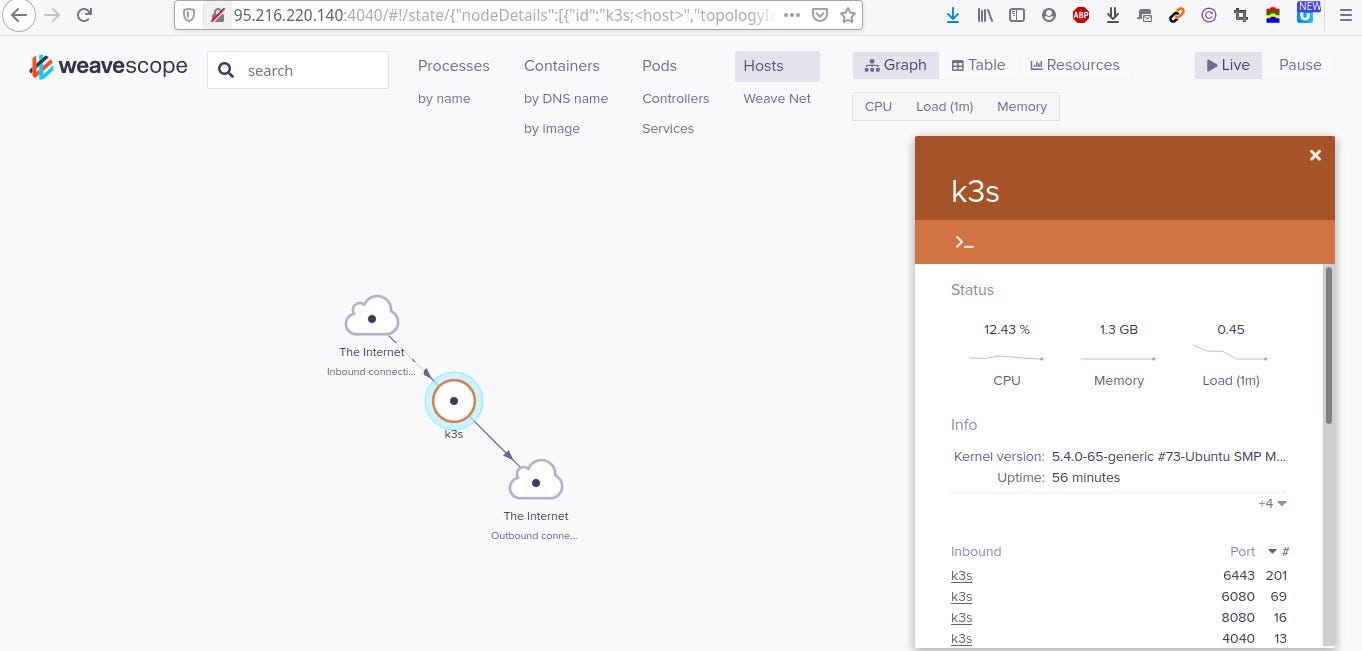Toggle the browser sidebar icon
Image resolution: width=1362 pixels, height=651 pixels.
coord(1017,15)
